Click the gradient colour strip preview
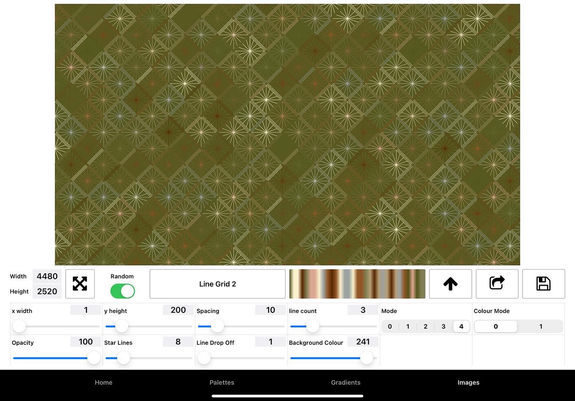 click(x=357, y=284)
